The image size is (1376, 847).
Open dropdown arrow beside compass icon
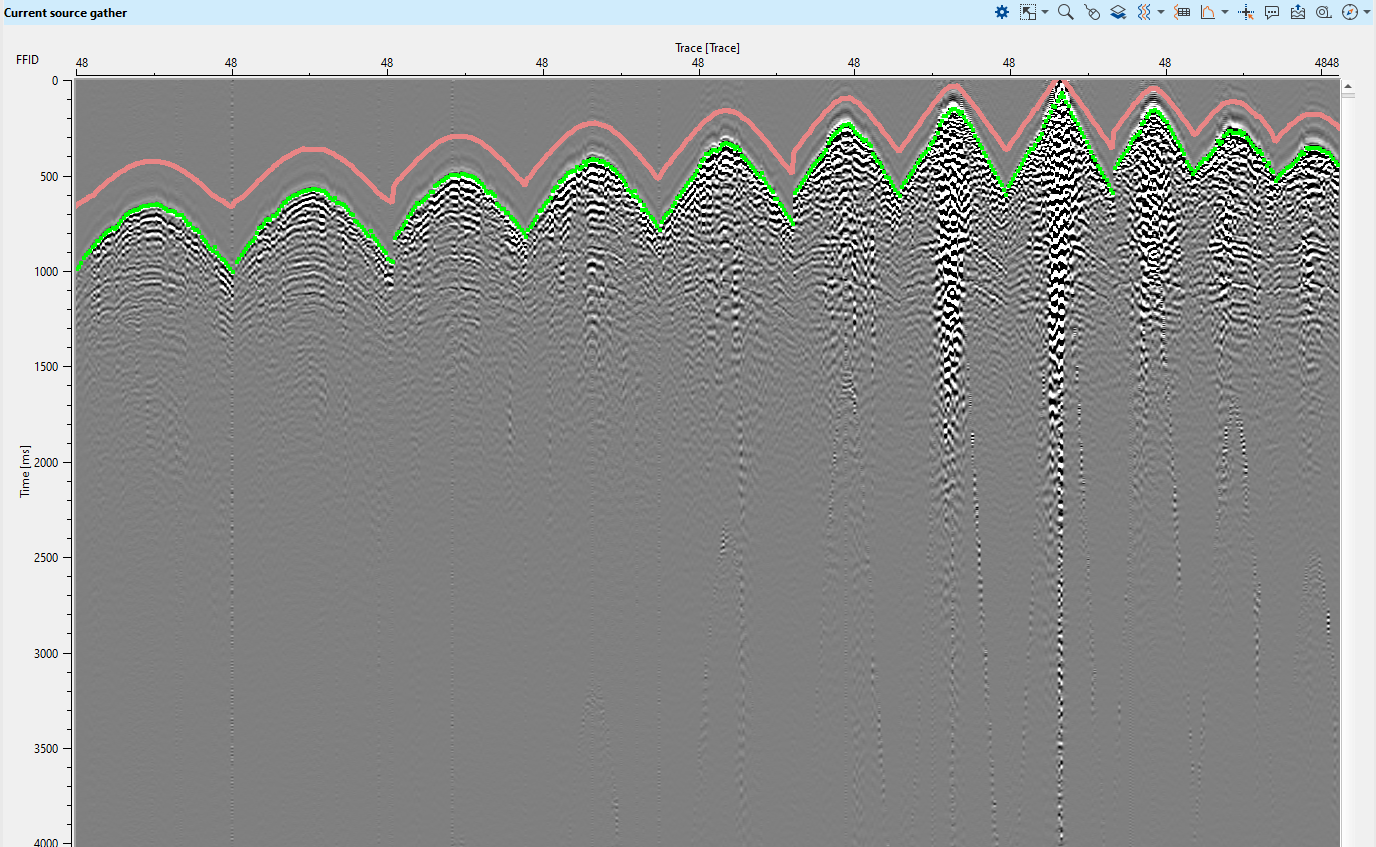tap(1367, 13)
